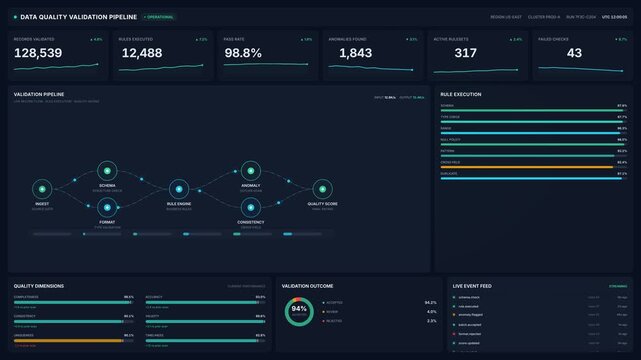This screenshot has width=641, height=360.
Task: Click the Records Validated sparkline
Action: pos(56,67)
